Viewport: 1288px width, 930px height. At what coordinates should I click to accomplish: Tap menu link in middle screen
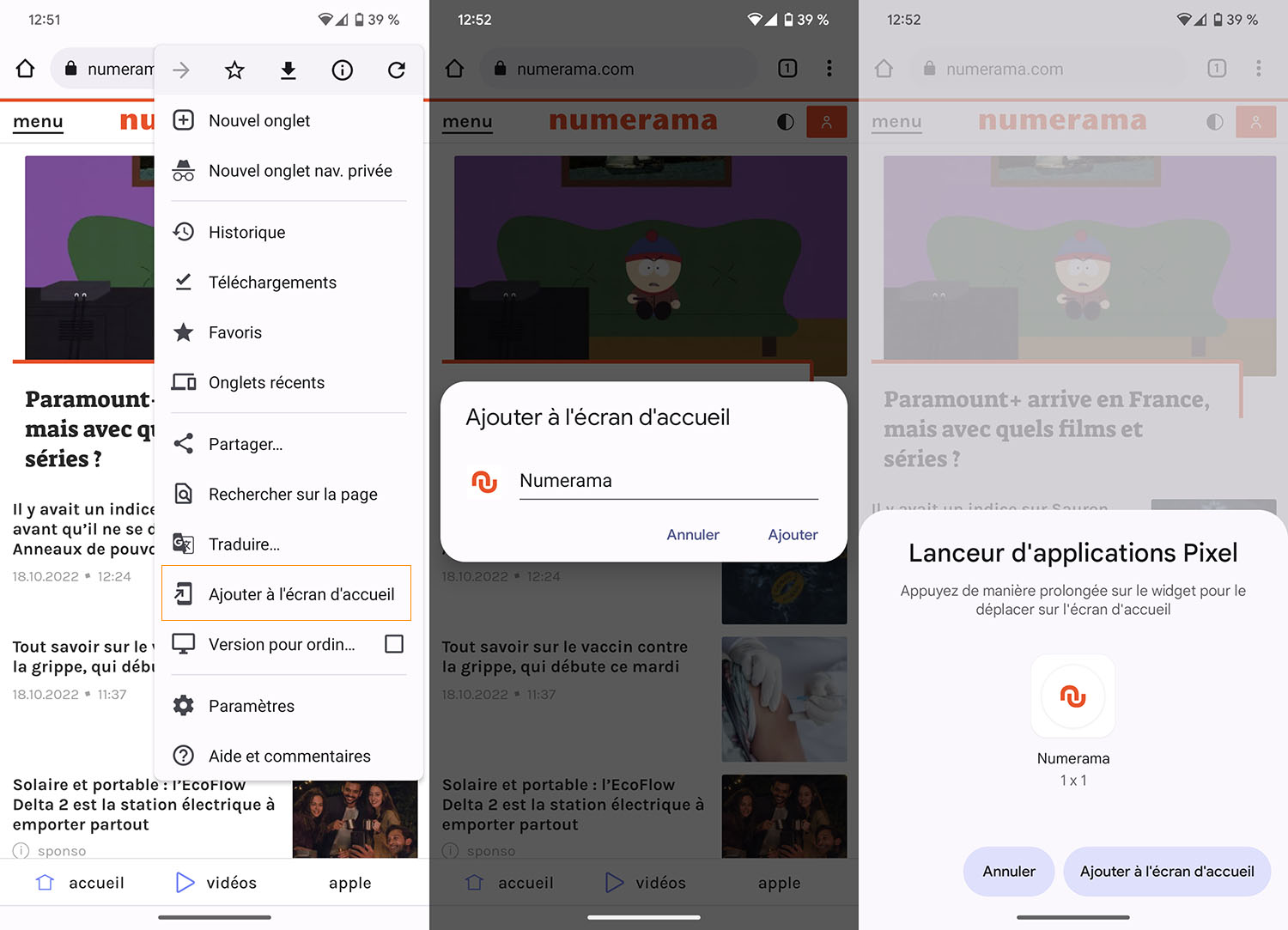pos(467,122)
